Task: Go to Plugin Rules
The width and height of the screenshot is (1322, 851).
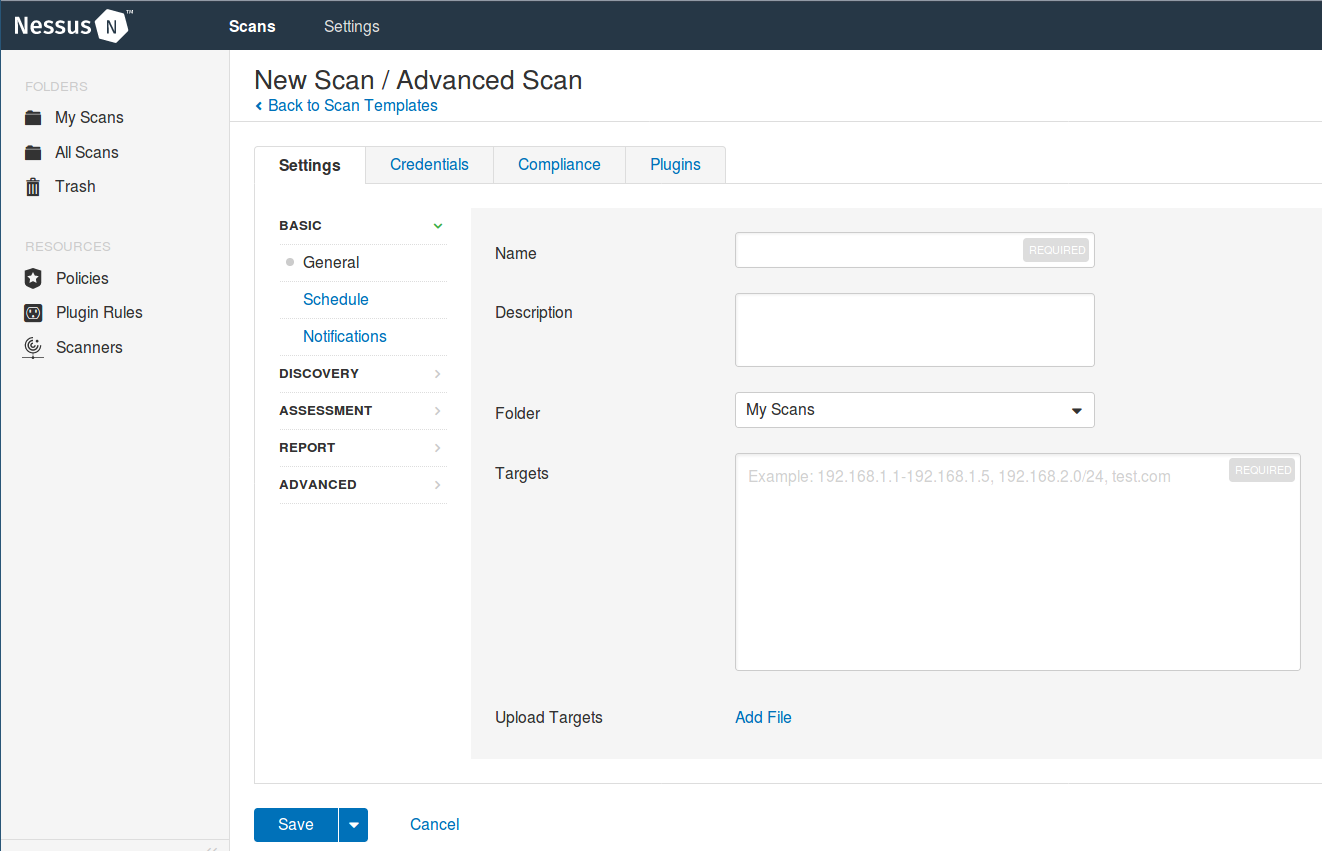Action: [x=99, y=313]
